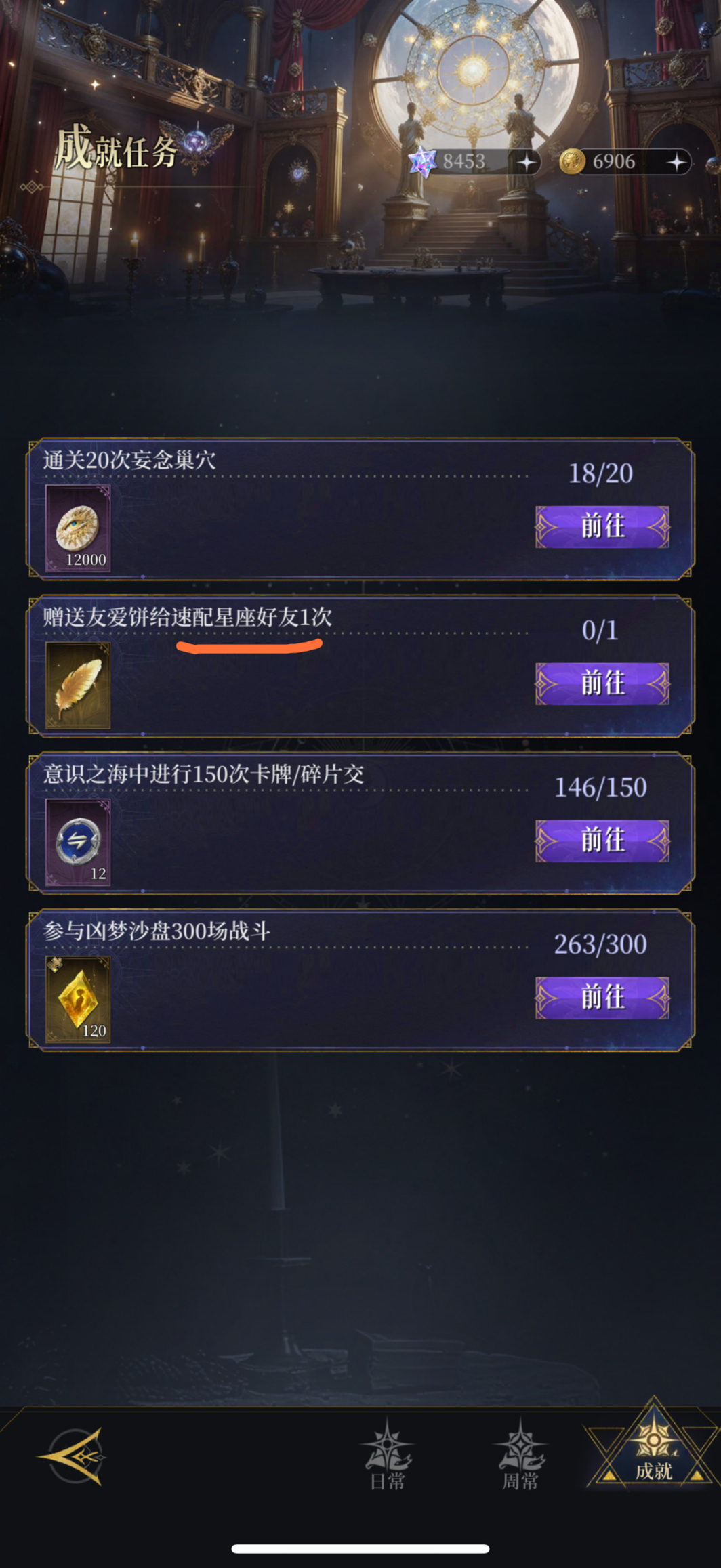This screenshot has height=1568, width=721.
Task: Open the yellow crystal reward showing 120
Action: click(x=78, y=1000)
